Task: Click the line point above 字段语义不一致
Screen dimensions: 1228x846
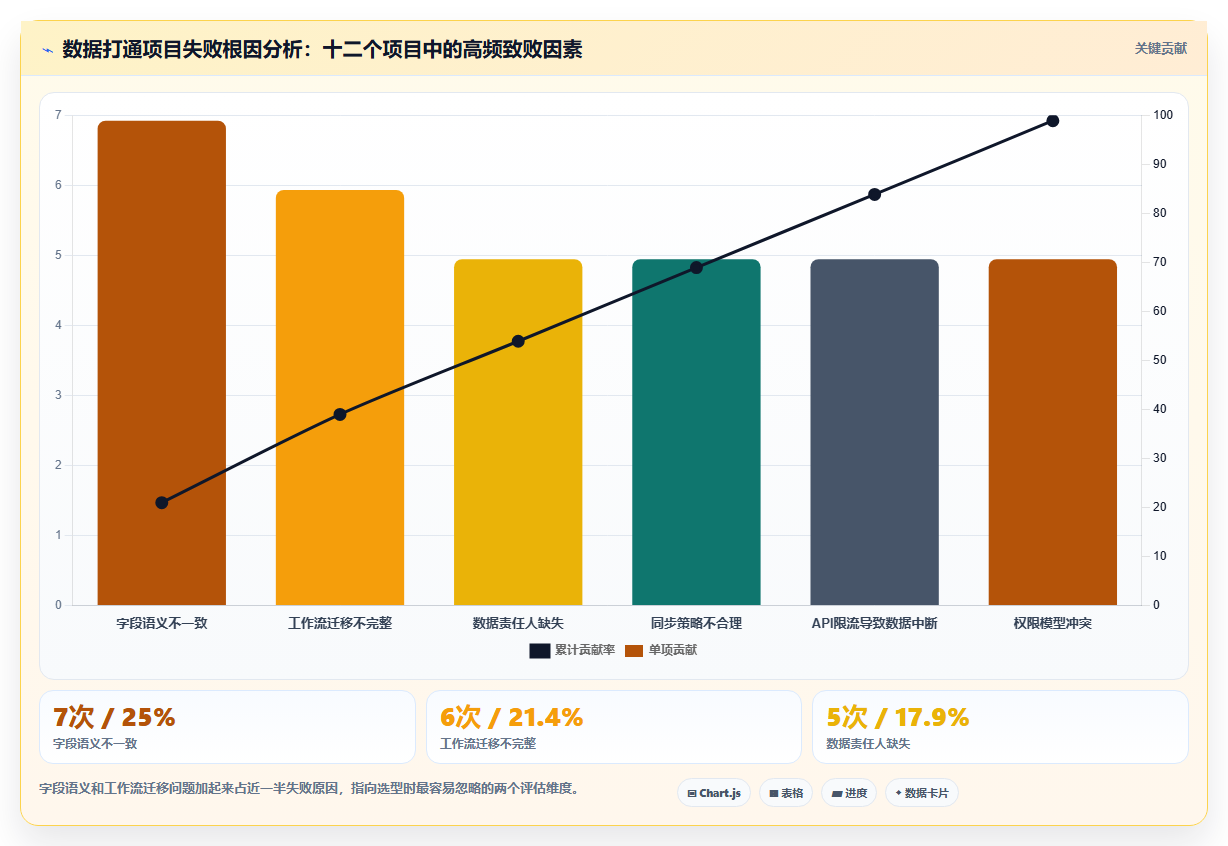Action: [x=162, y=502]
